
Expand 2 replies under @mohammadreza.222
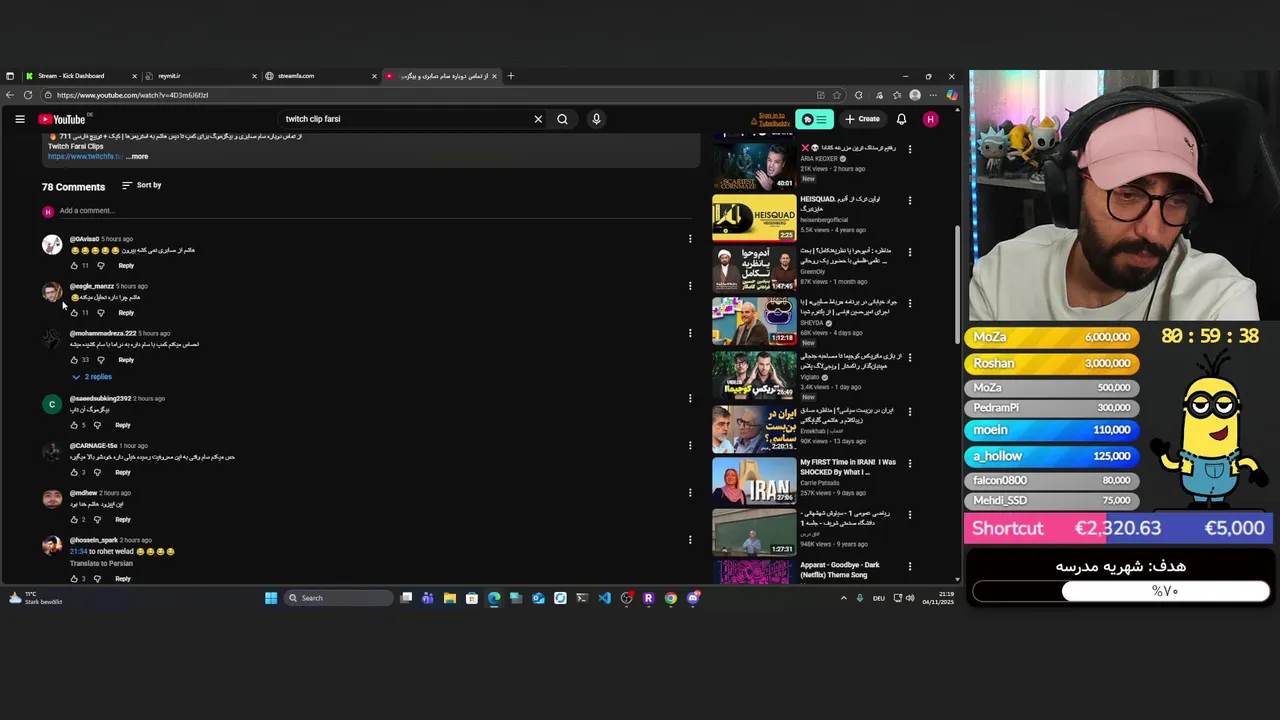[x=92, y=377]
